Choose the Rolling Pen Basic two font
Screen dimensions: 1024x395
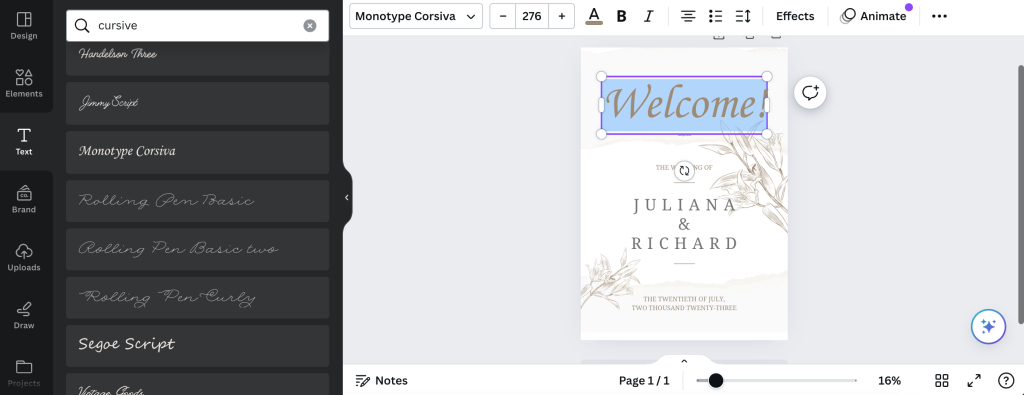(x=197, y=249)
